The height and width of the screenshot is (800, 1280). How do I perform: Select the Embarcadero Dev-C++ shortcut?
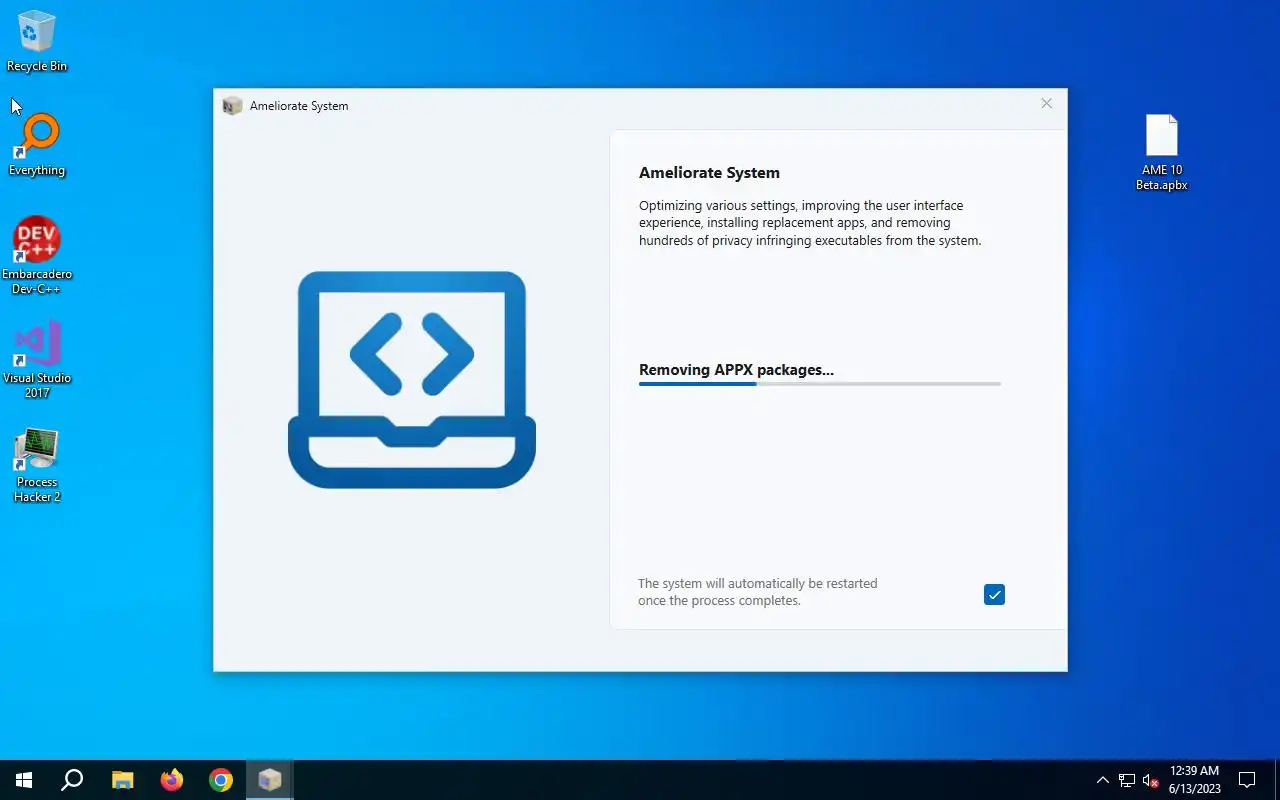(37, 256)
